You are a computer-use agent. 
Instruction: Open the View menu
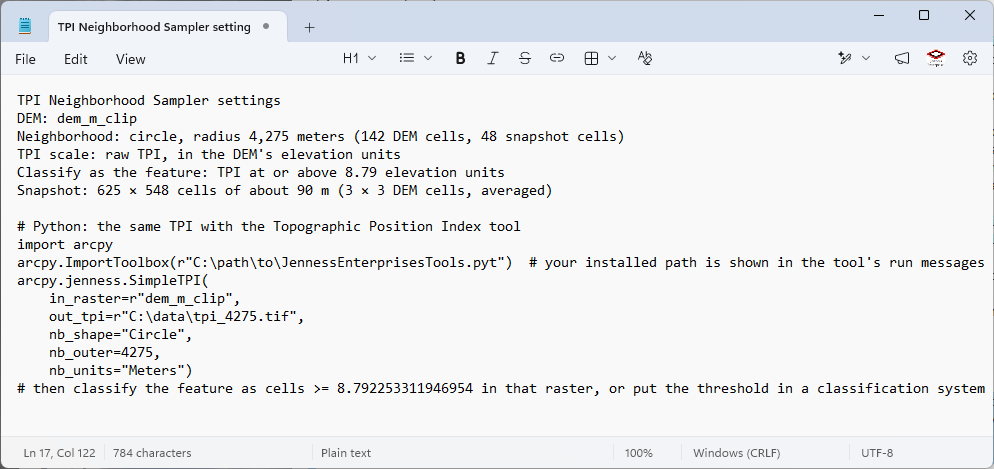coord(131,59)
